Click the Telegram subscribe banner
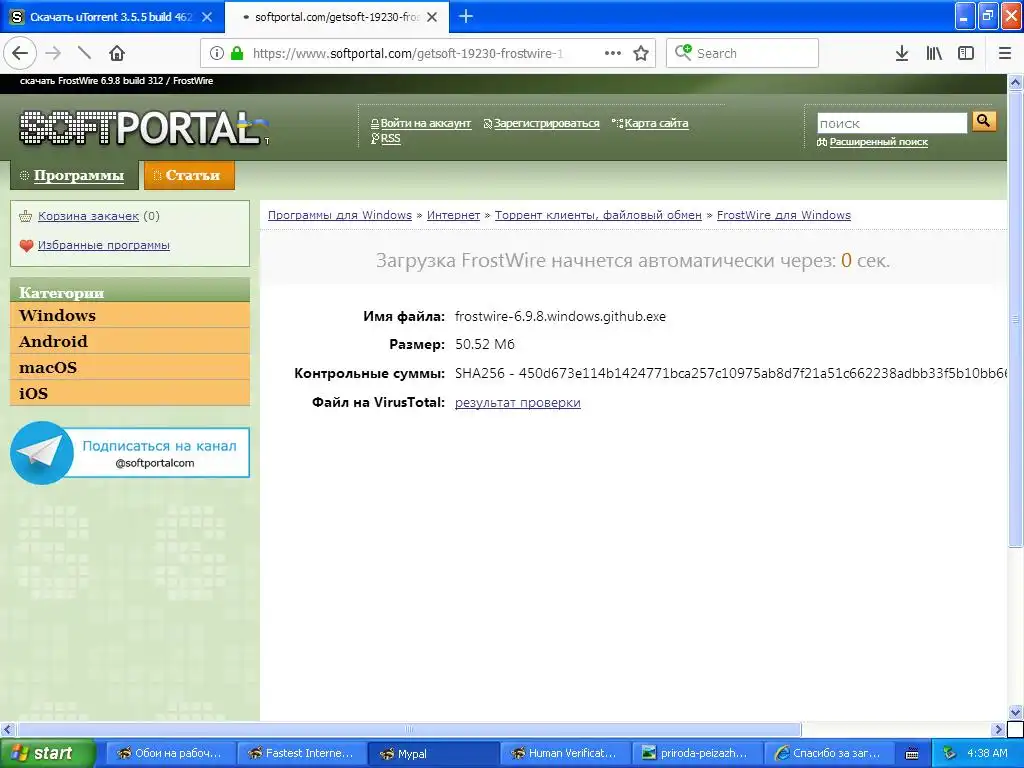 click(130, 453)
